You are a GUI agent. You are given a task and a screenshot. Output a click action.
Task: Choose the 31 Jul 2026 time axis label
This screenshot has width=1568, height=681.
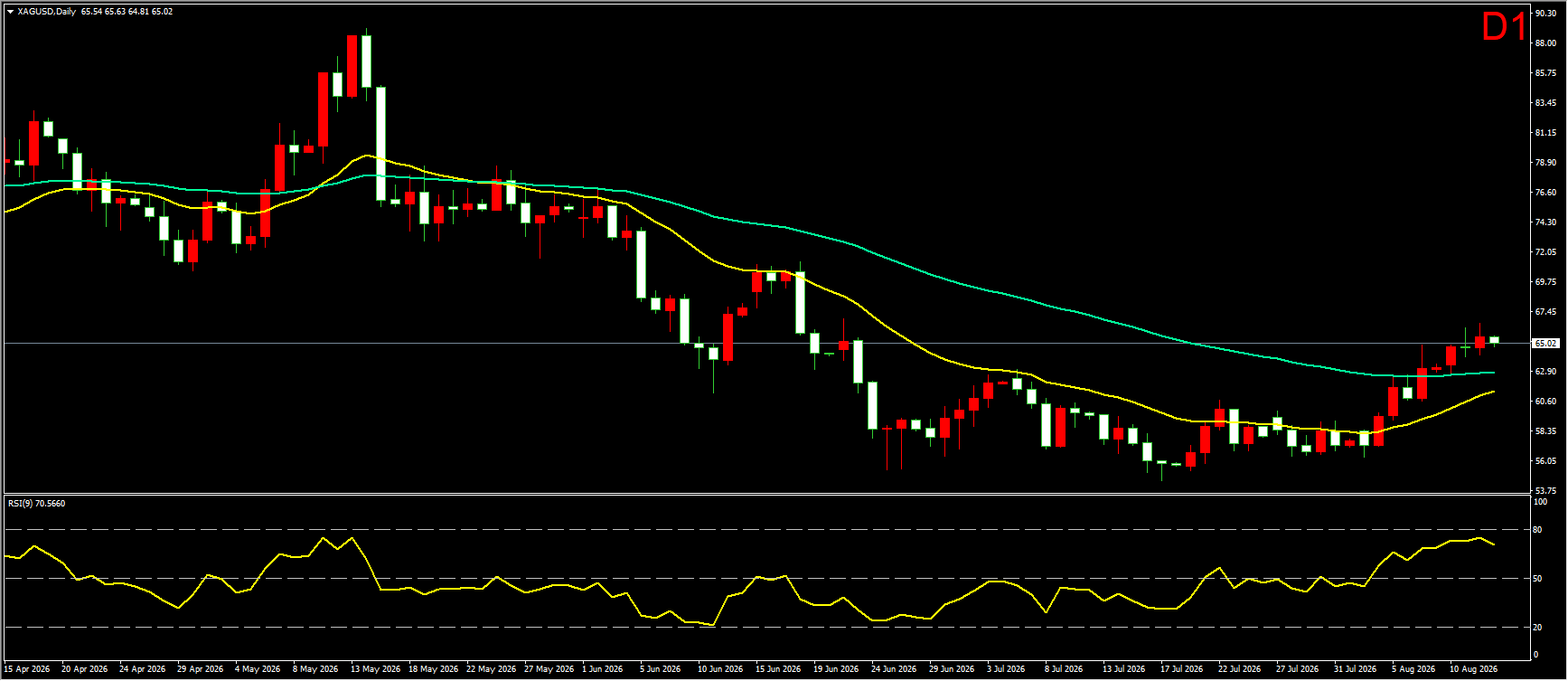[x=1356, y=670]
